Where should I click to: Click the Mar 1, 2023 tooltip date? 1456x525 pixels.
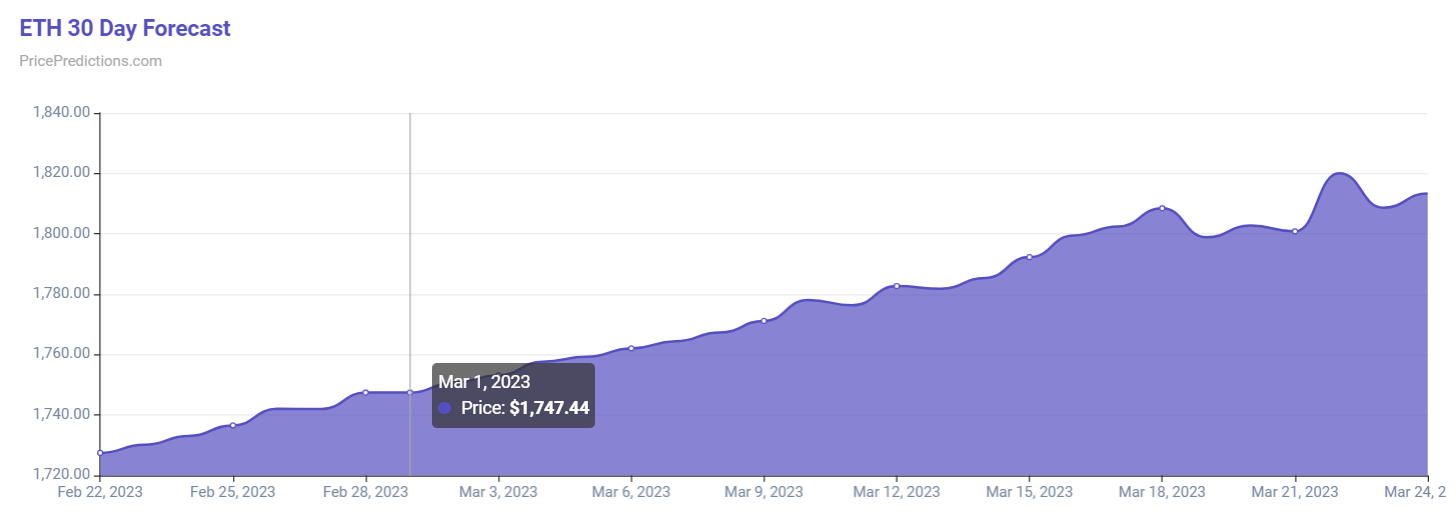[484, 381]
